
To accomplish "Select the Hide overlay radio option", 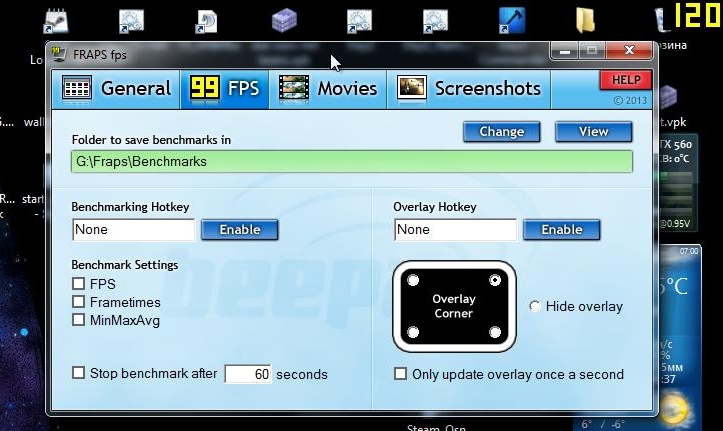I will pos(535,306).
